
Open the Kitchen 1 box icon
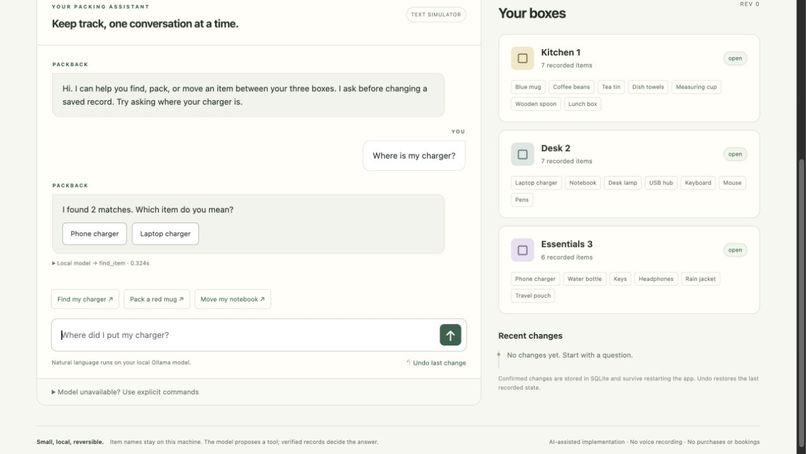(522, 58)
